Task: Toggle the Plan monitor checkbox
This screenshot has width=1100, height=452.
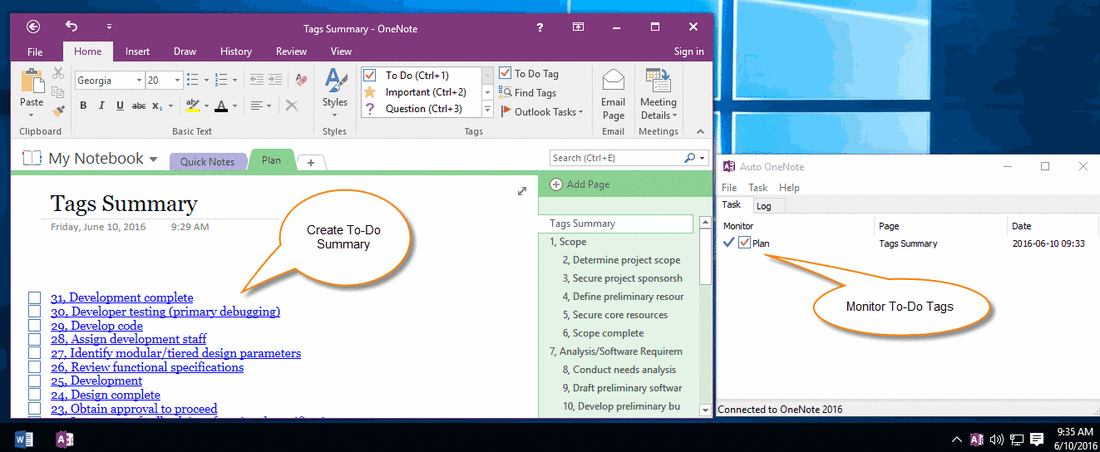Action: point(744,243)
